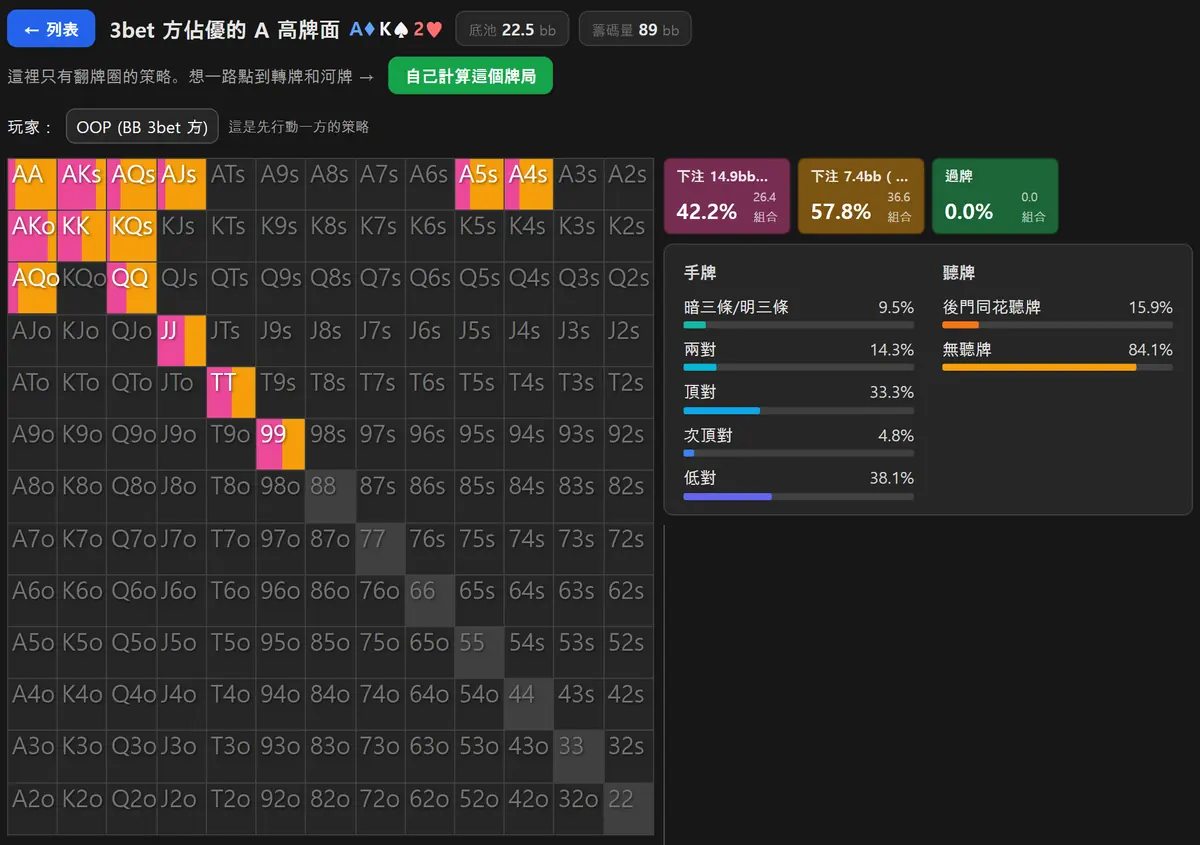This screenshot has width=1200, height=845.
Task: Click the A2s cell
Action: pyautogui.click(x=629, y=184)
